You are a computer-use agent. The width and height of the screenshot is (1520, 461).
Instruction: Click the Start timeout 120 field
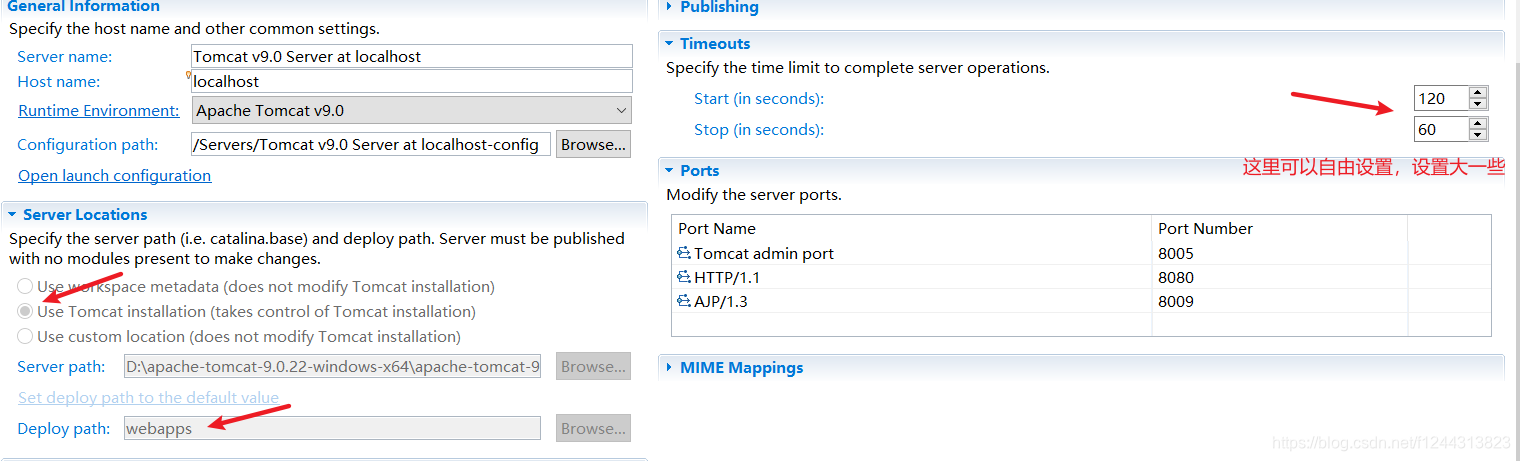(1442, 98)
